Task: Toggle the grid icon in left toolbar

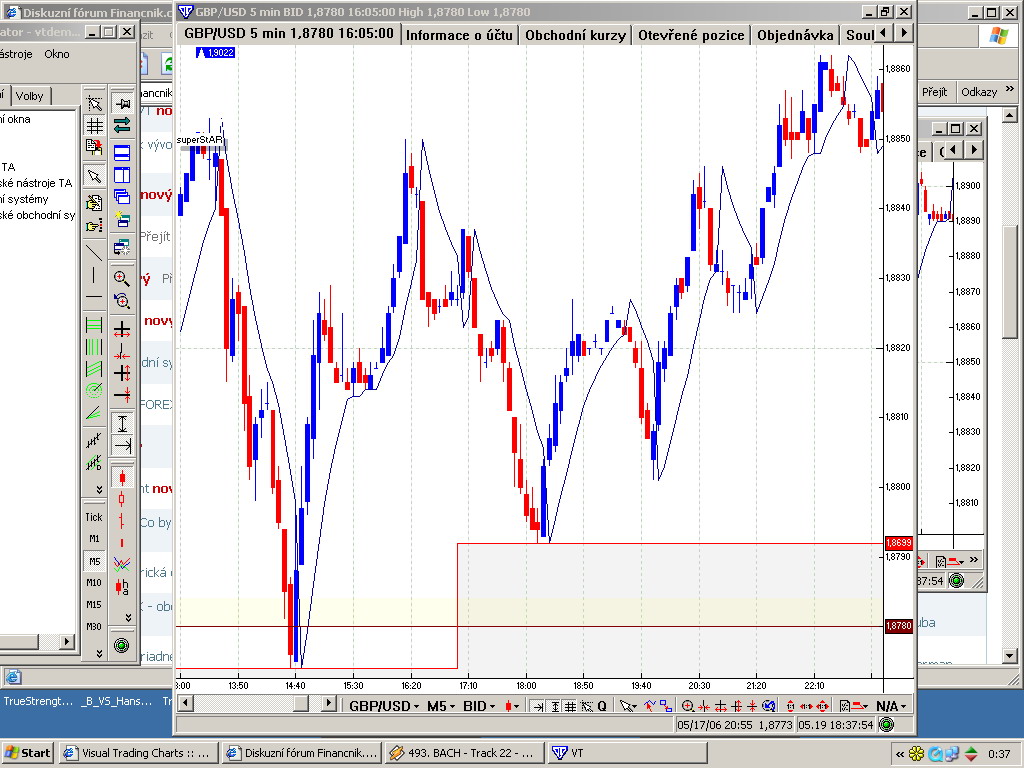Action: pyautogui.click(x=94, y=125)
